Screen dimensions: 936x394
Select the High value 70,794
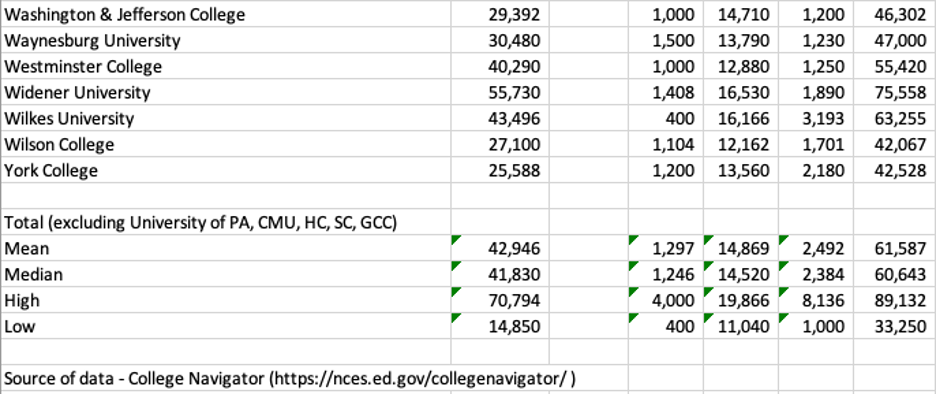point(500,300)
